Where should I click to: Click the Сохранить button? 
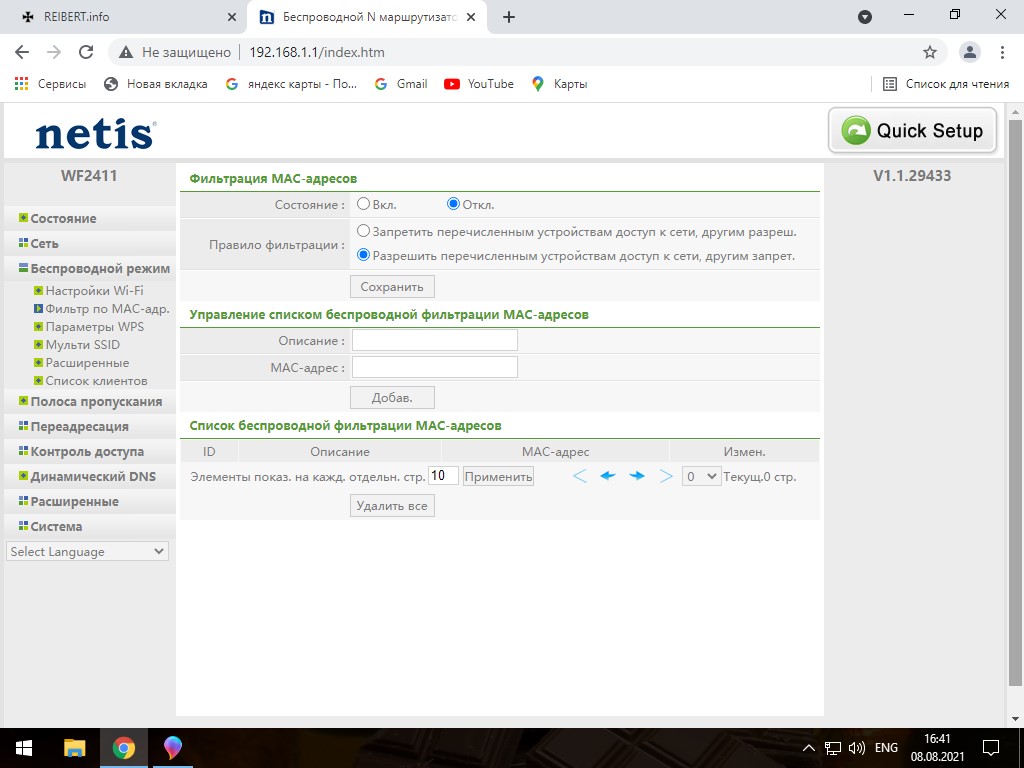392,287
